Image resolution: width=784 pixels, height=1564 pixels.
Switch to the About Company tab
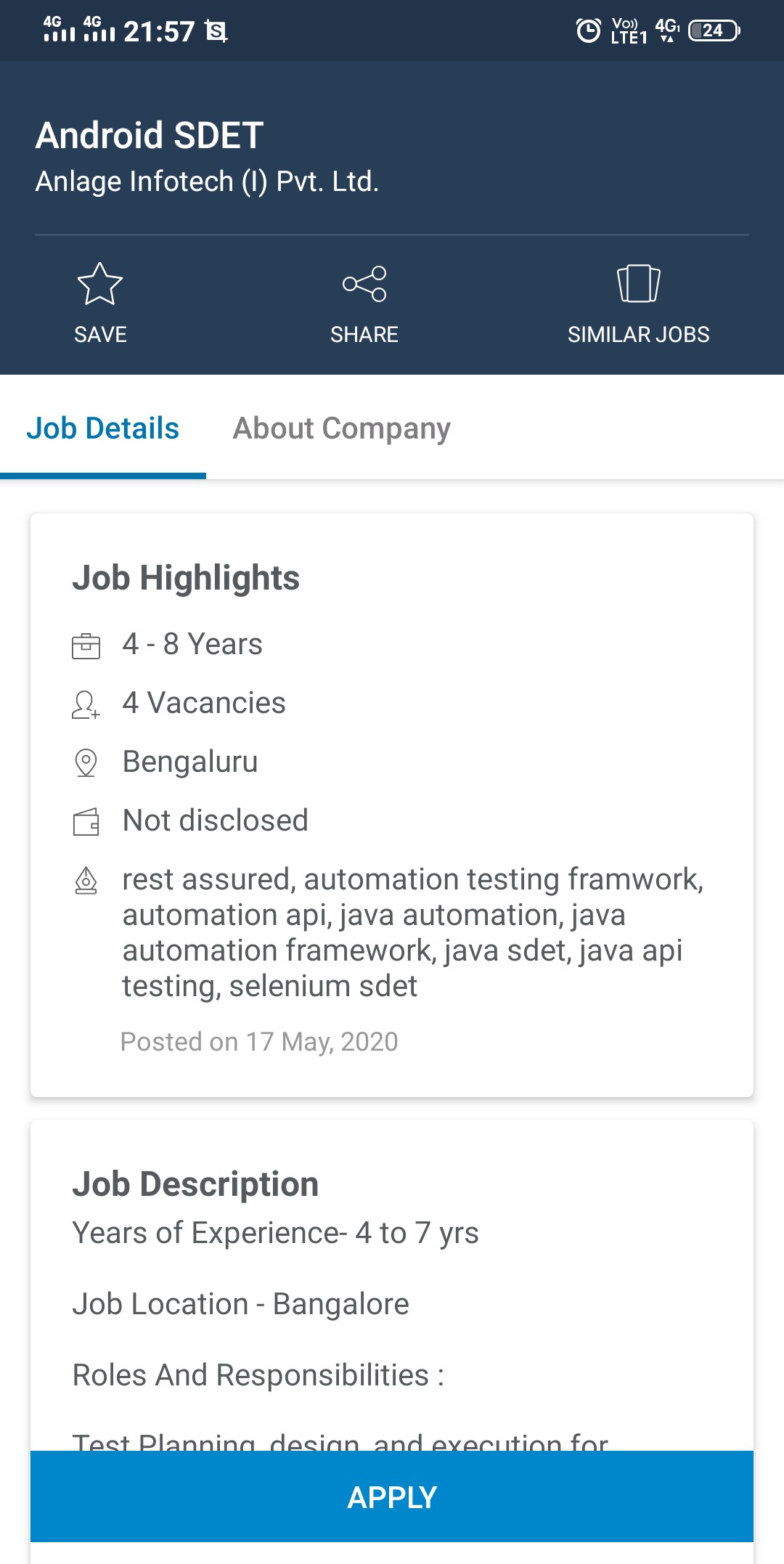(341, 428)
